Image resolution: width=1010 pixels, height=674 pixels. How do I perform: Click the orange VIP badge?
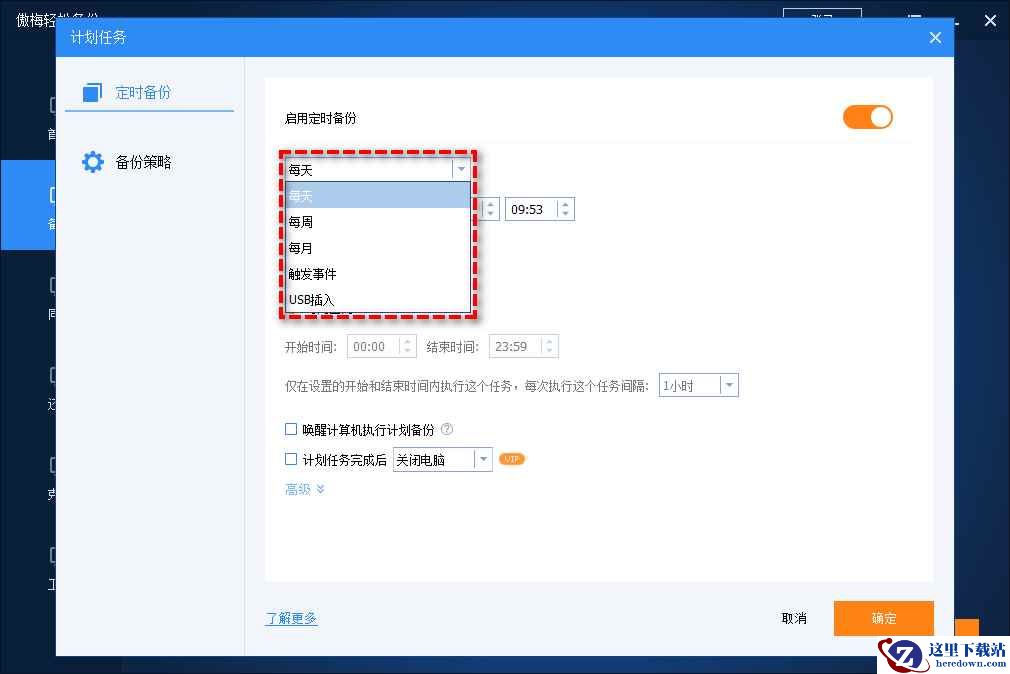tap(512, 460)
